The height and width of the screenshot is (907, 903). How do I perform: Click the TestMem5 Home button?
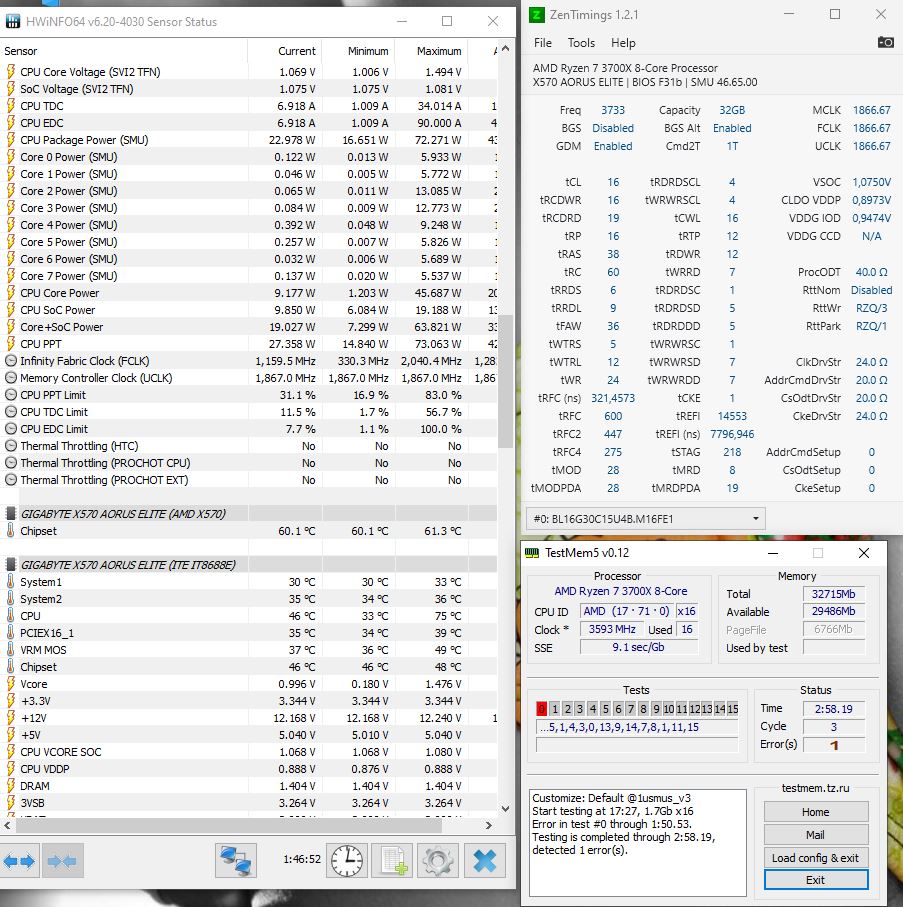tap(816, 812)
